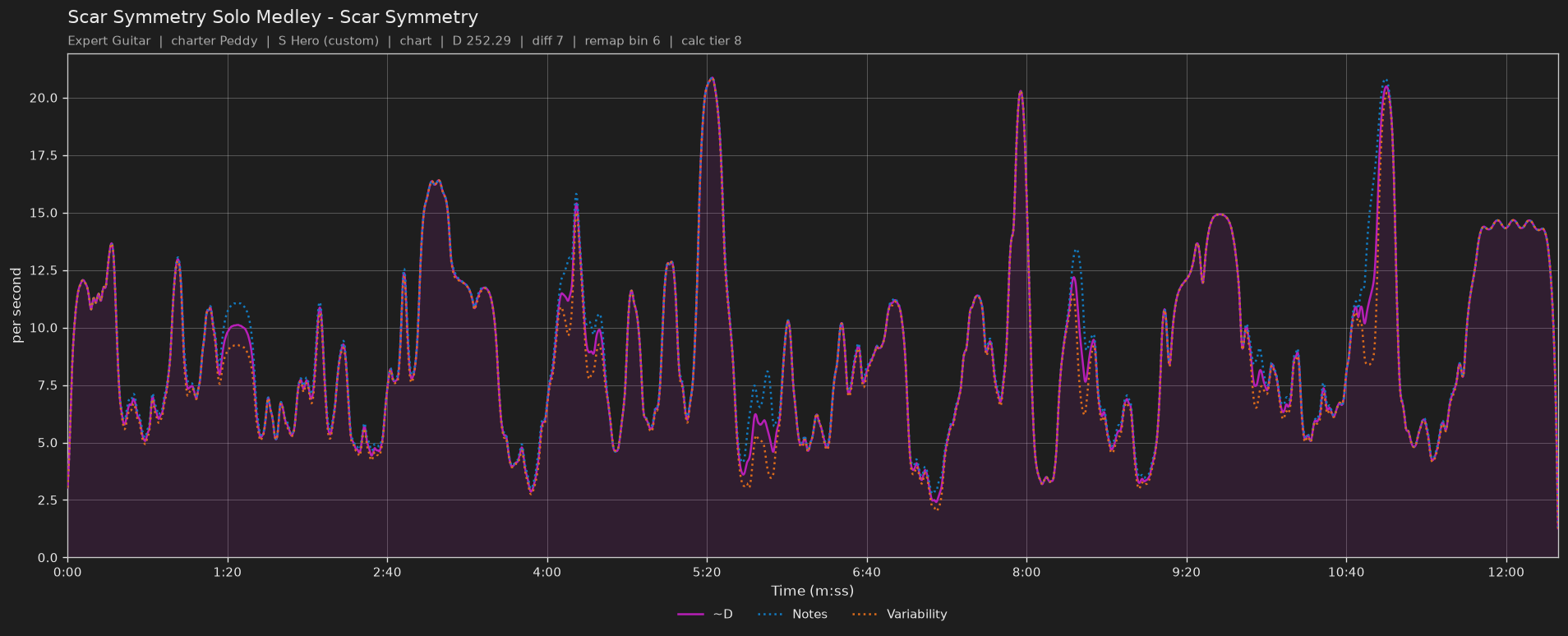1568x636 pixels.
Task: Click the 'Expert Guitar' subtitle text
Action: click(x=109, y=40)
